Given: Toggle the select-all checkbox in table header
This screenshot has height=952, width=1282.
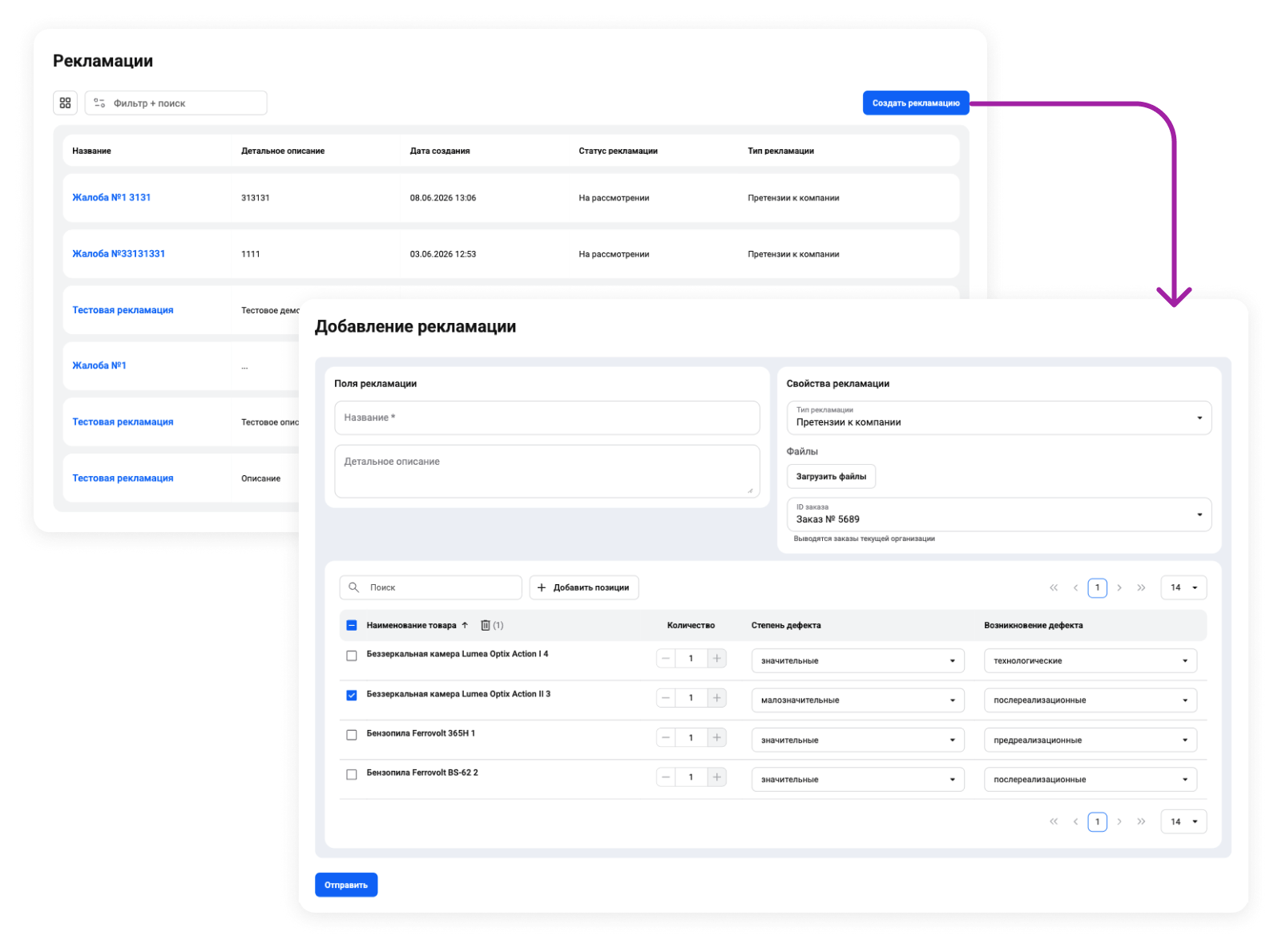Looking at the screenshot, I should pyautogui.click(x=351, y=625).
